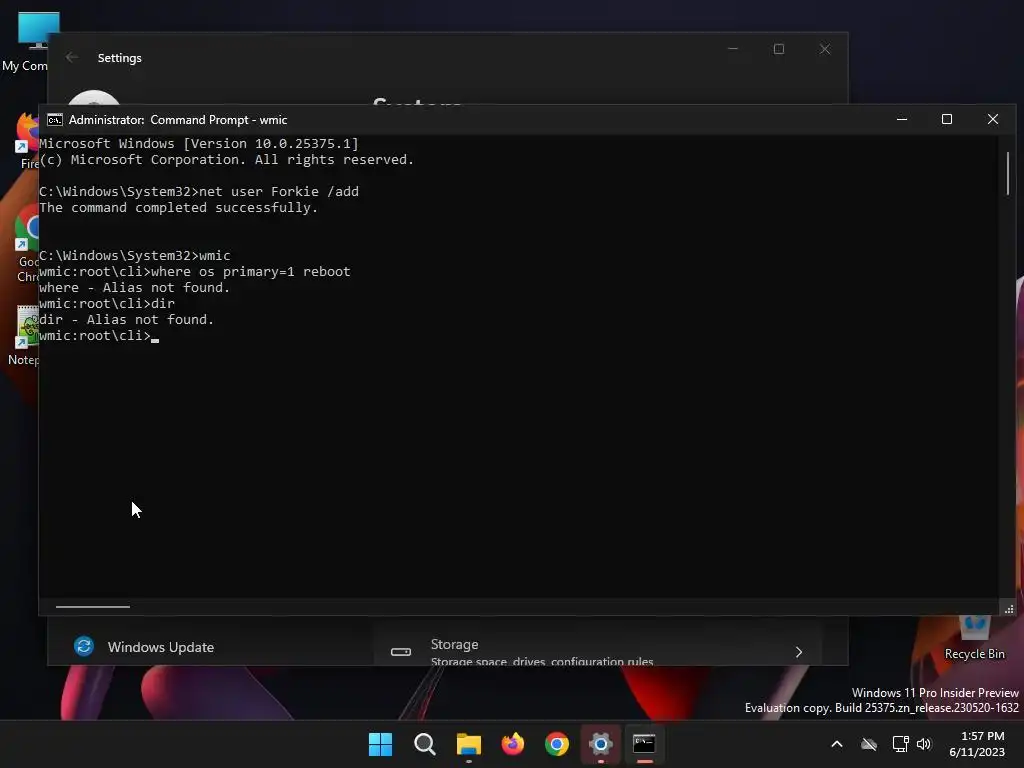Click Microsoft Windows version line
This screenshot has height=768, width=1024.
pyautogui.click(x=199, y=144)
